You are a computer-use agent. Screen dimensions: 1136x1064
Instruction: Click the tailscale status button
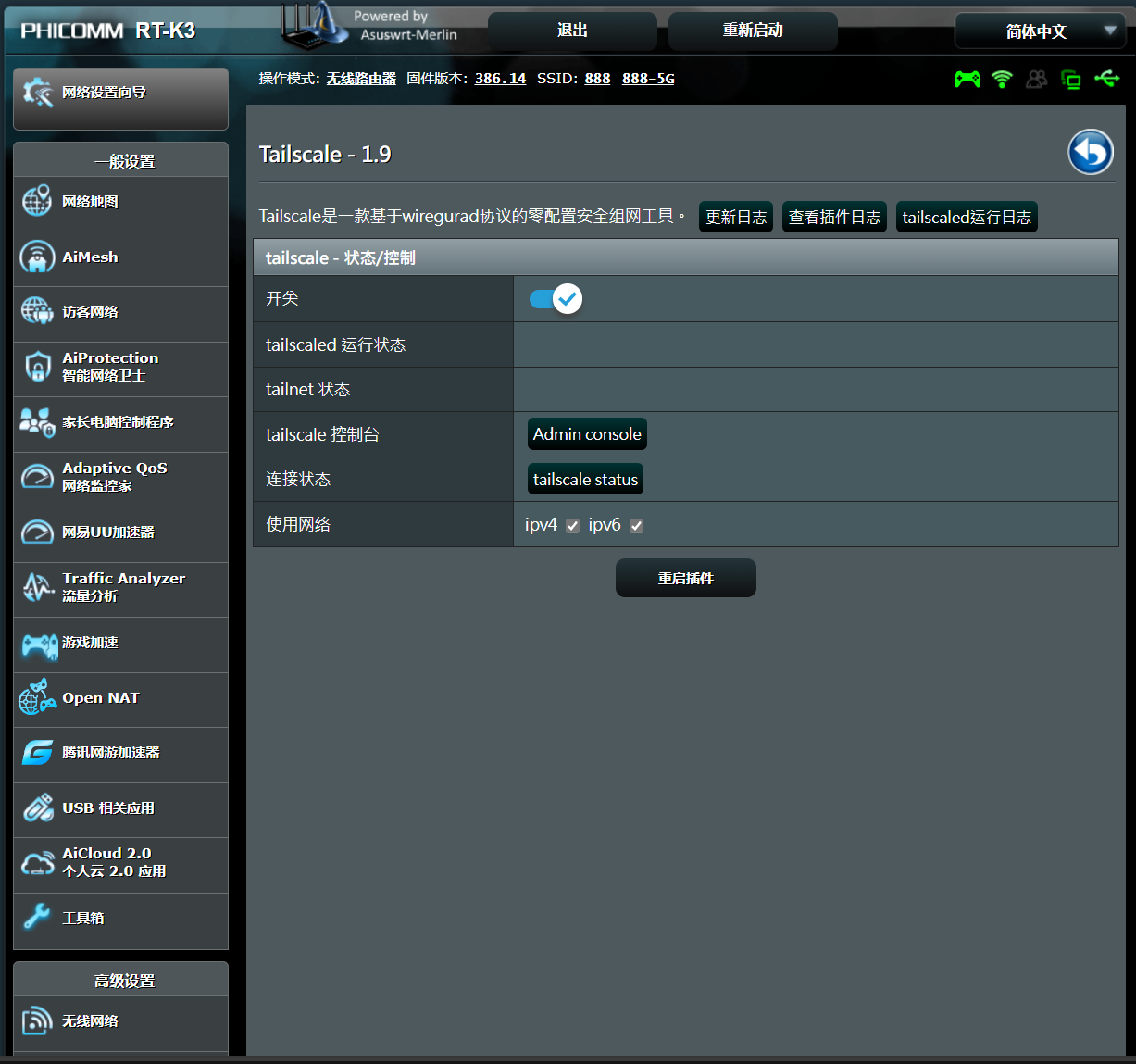[x=585, y=480]
